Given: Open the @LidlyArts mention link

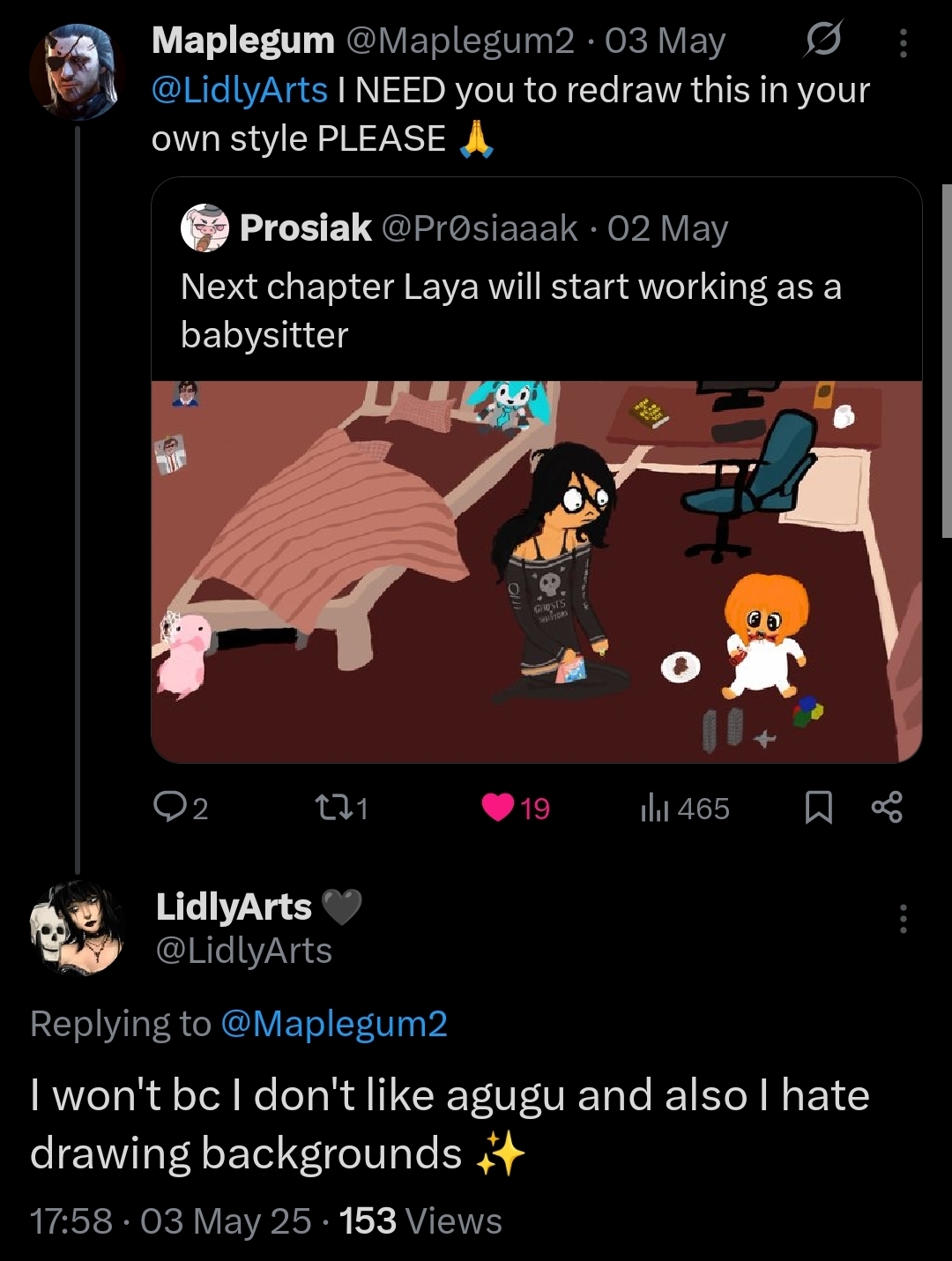Looking at the screenshot, I should [x=240, y=90].
